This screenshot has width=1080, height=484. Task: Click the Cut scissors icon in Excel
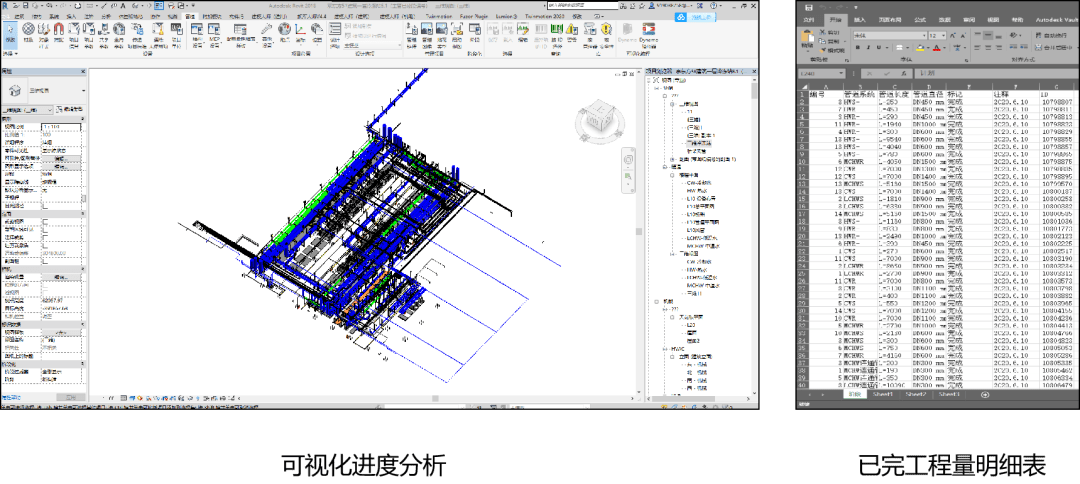pos(822,32)
